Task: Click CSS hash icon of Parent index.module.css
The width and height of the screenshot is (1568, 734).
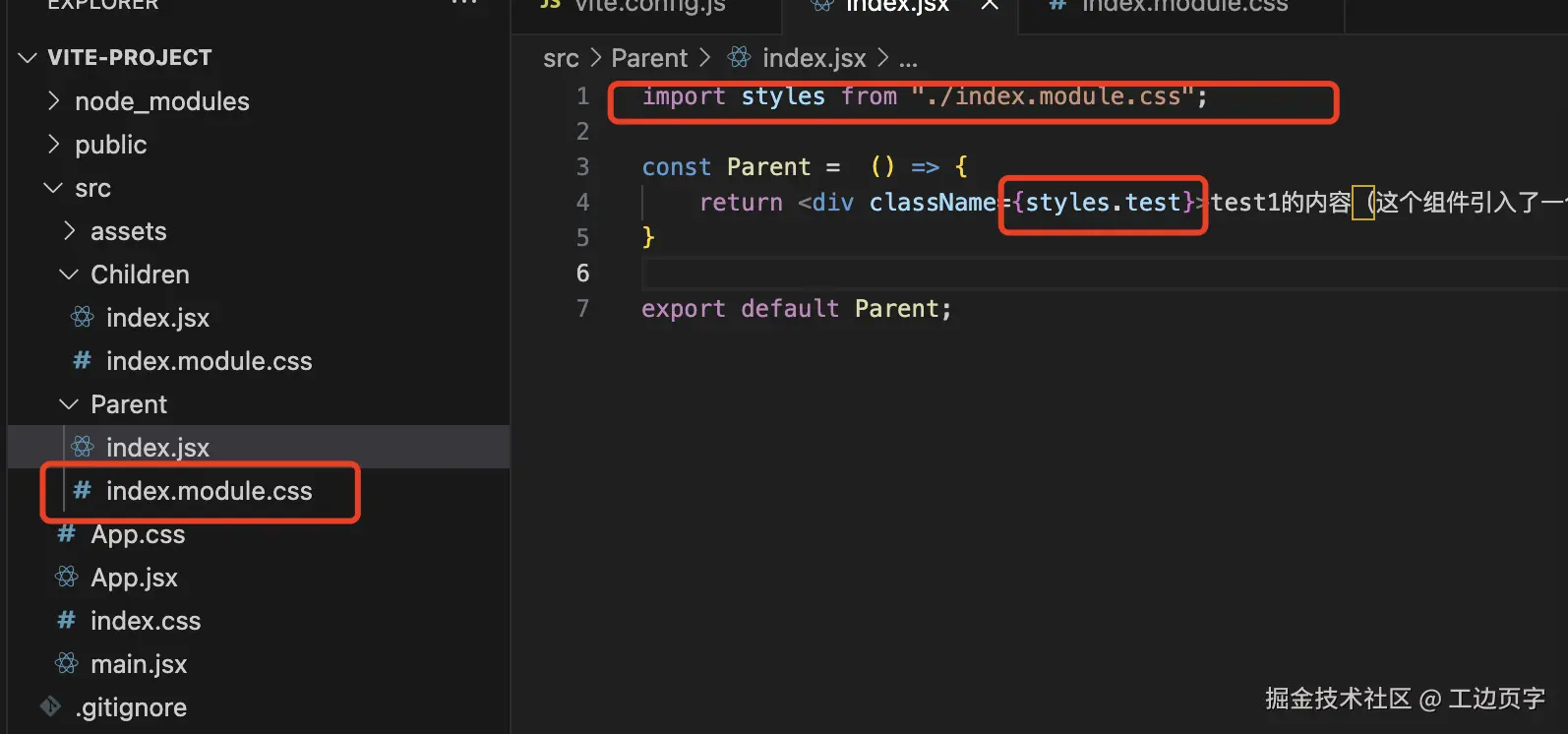Action: point(83,491)
